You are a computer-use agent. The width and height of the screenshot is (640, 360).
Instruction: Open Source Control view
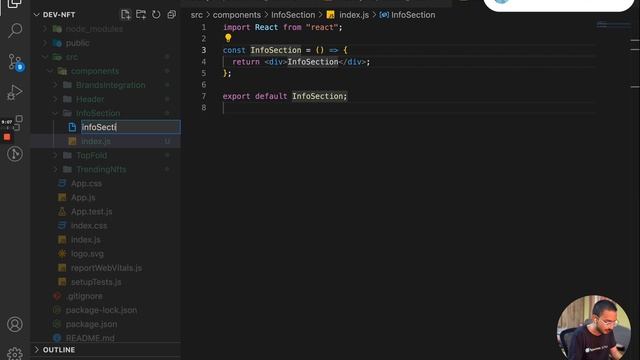tap(16, 62)
